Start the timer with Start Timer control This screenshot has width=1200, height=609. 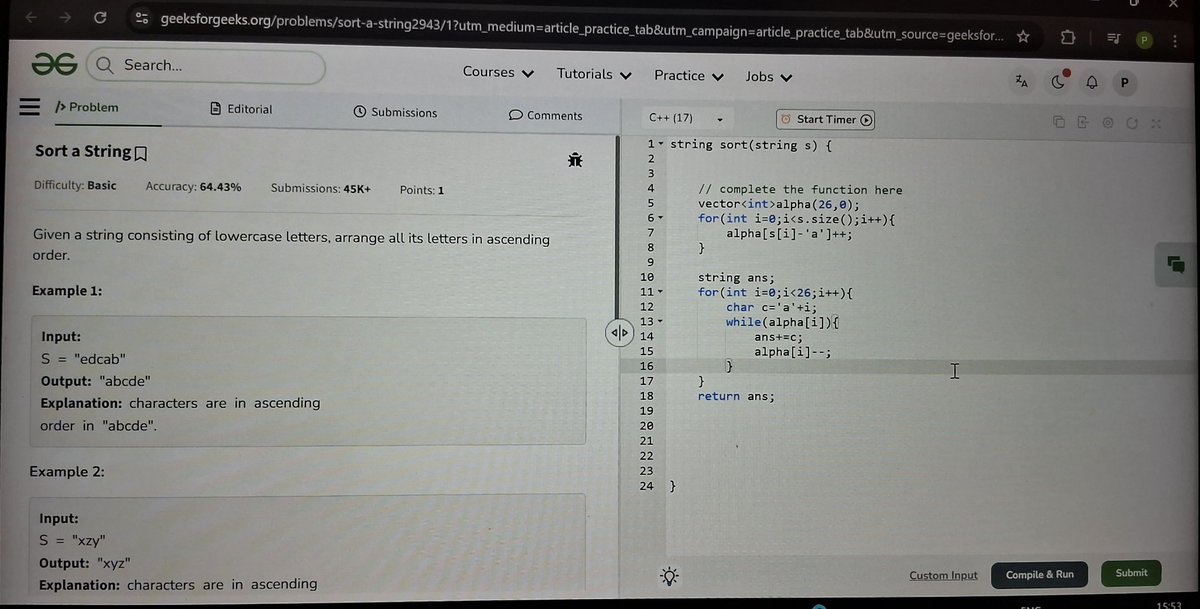(825, 119)
